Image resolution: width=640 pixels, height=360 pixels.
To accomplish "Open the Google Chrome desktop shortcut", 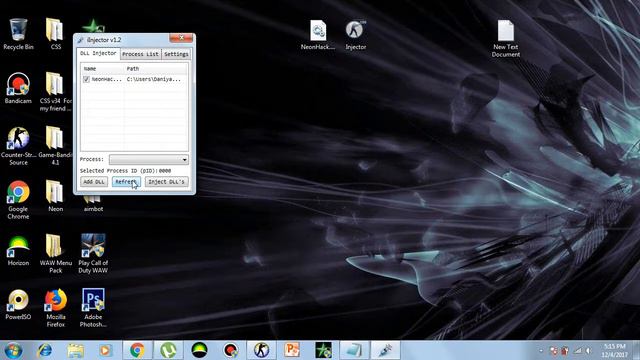I will click(x=18, y=200).
